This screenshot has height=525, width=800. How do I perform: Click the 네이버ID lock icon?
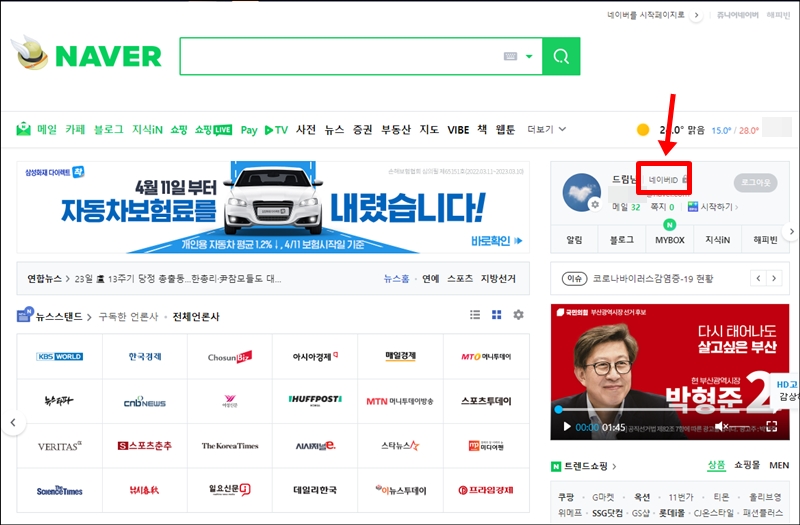[684, 179]
